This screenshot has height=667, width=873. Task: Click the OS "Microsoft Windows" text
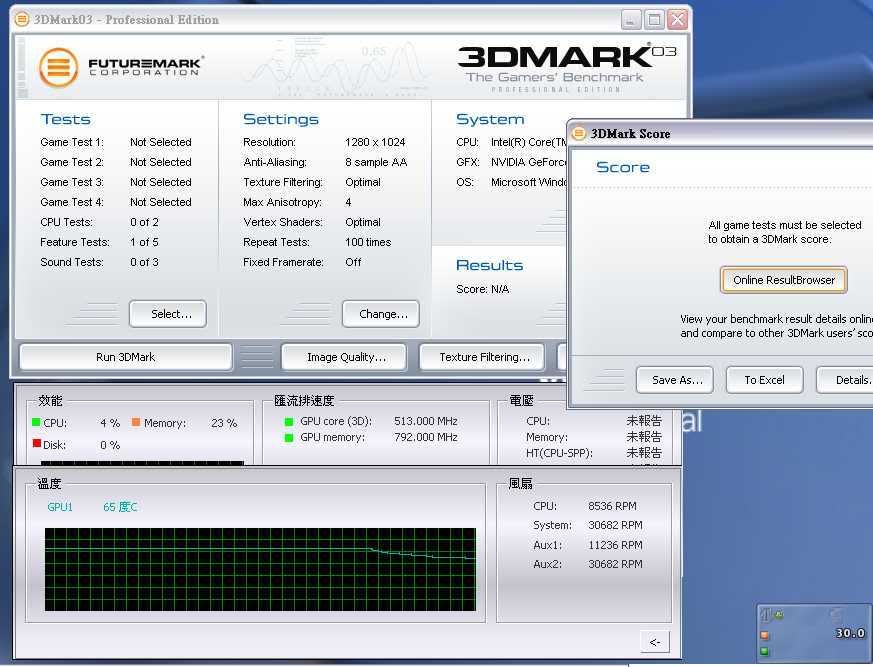tap(528, 182)
